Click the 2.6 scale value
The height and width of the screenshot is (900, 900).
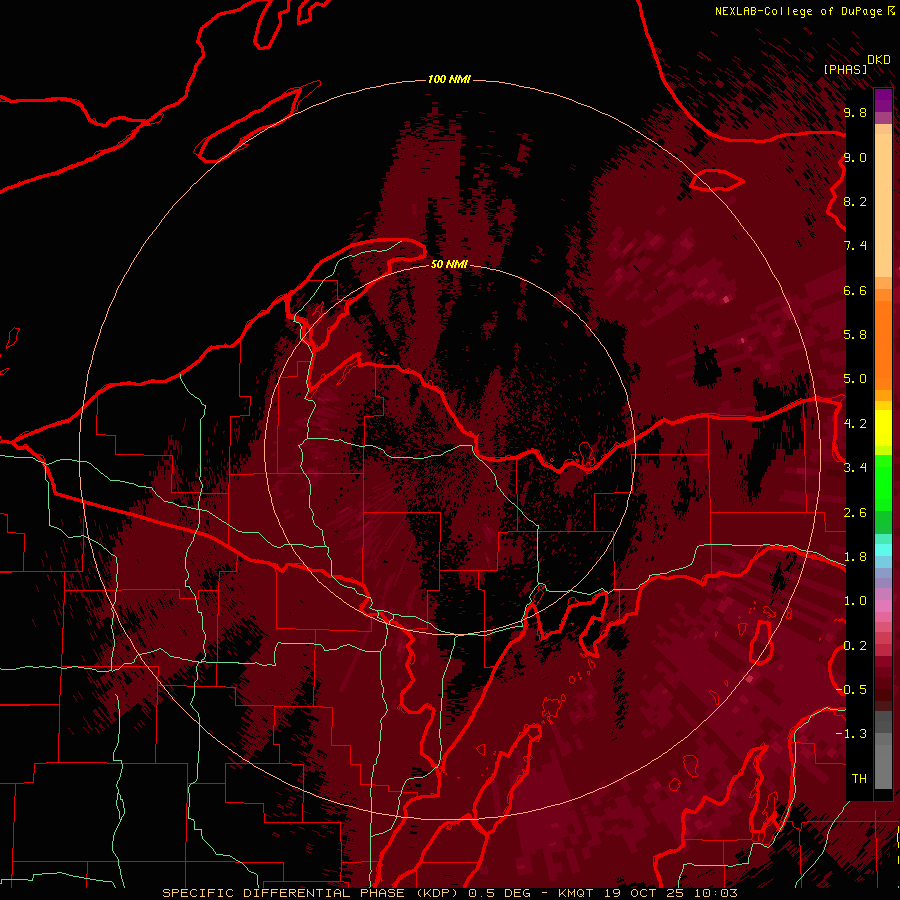pyautogui.click(x=855, y=513)
